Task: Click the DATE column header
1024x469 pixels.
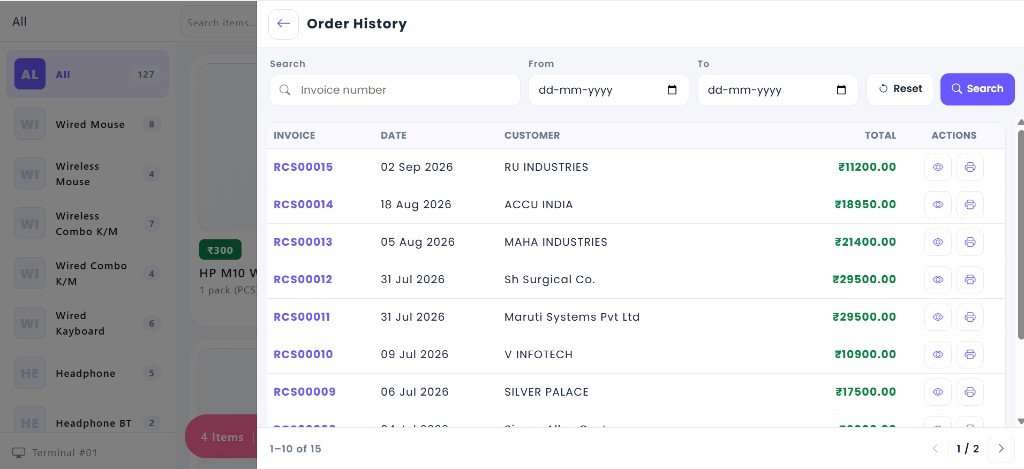Action: [393, 136]
